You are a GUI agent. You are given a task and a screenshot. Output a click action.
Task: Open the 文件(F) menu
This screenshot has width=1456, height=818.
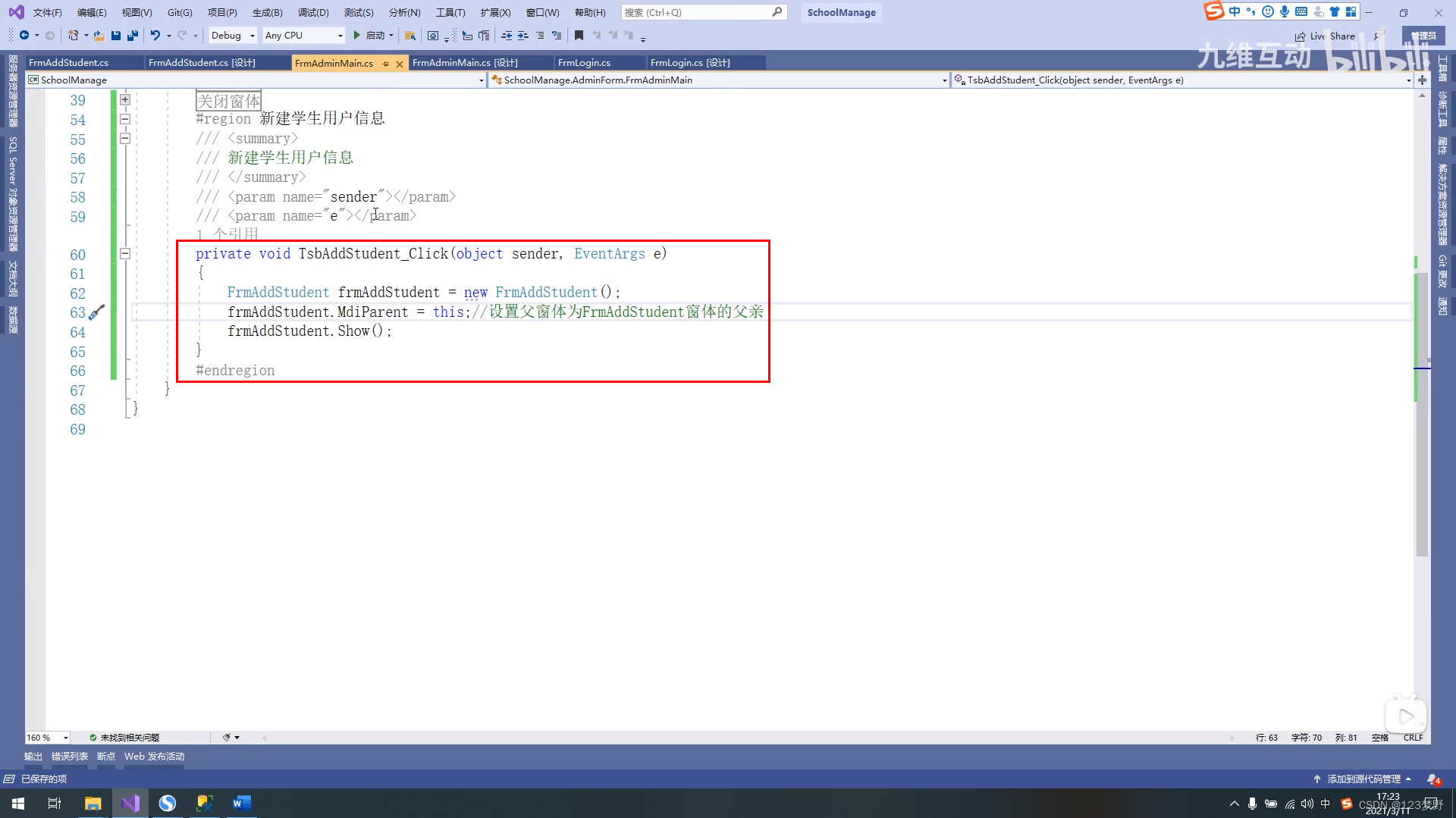point(47,12)
